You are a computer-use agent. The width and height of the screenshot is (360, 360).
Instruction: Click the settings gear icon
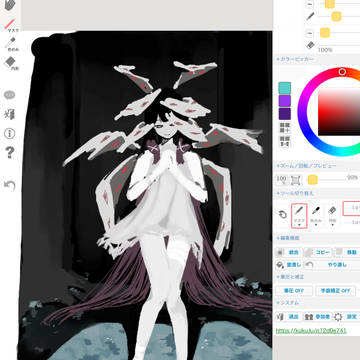[338, 316]
